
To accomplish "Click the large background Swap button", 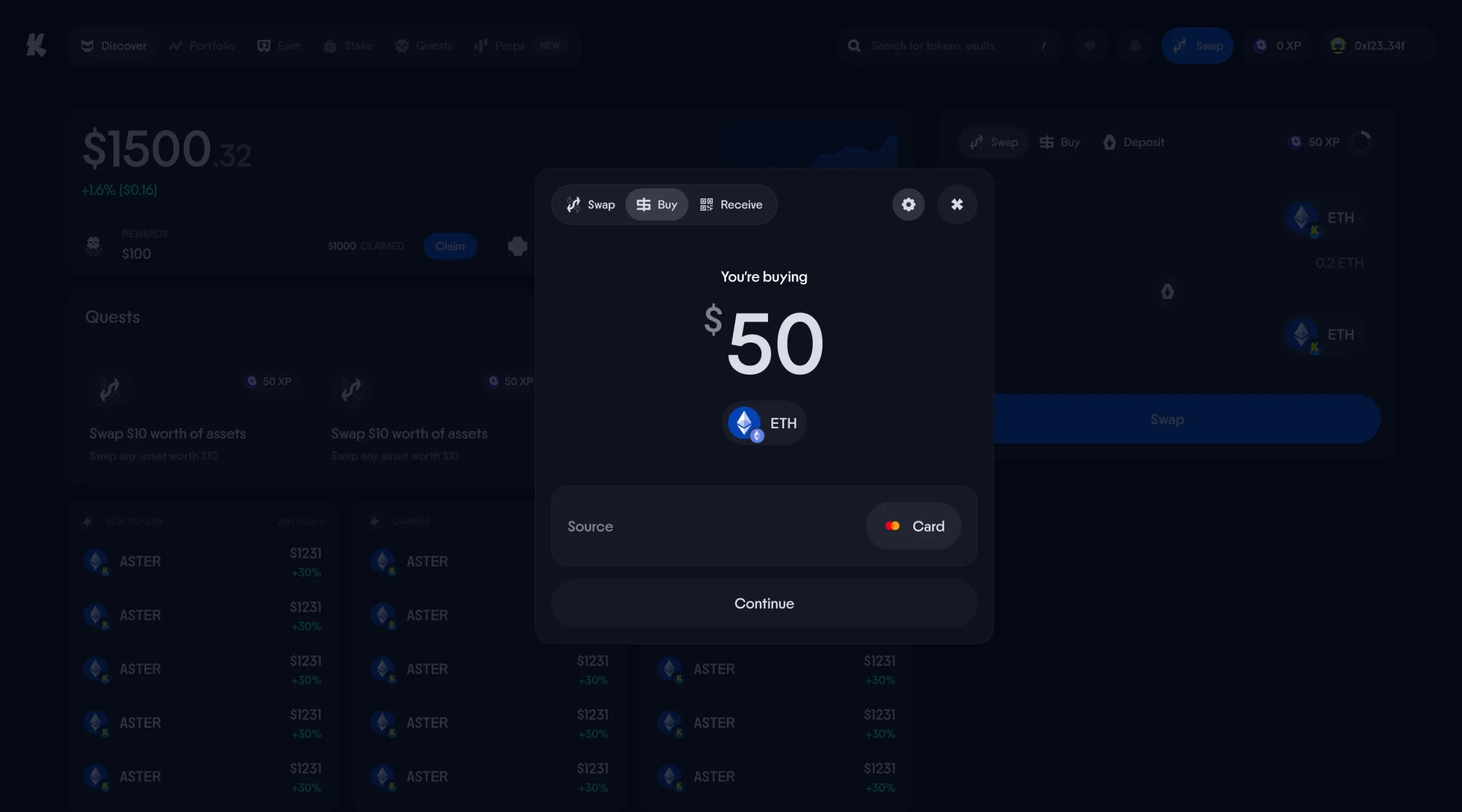I will coord(1187,419).
